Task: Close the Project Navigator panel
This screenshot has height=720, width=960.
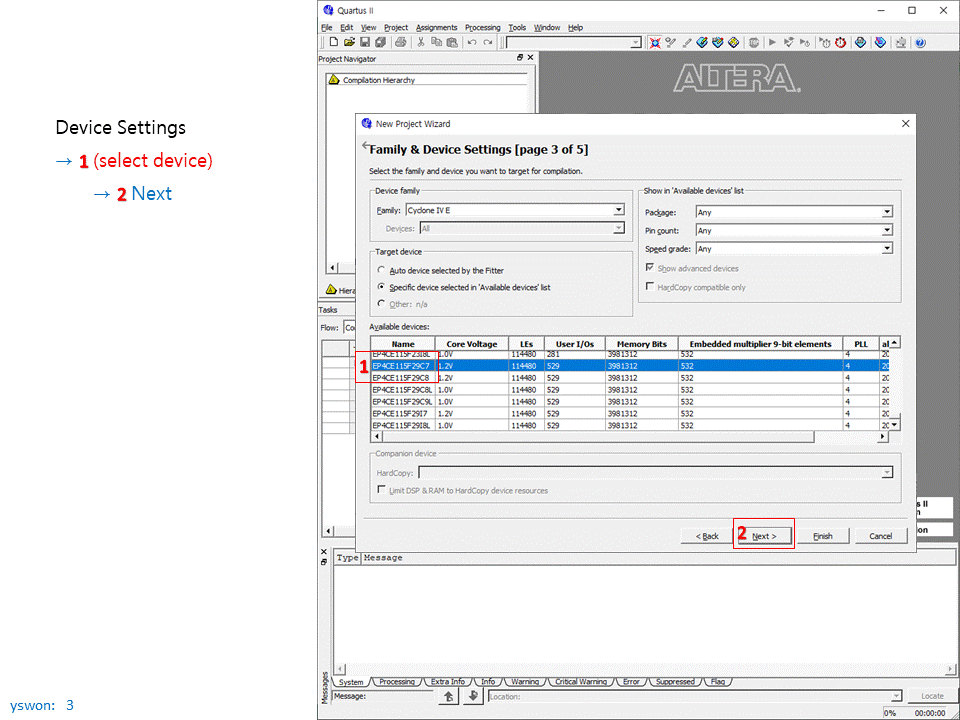Action: tap(530, 58)
